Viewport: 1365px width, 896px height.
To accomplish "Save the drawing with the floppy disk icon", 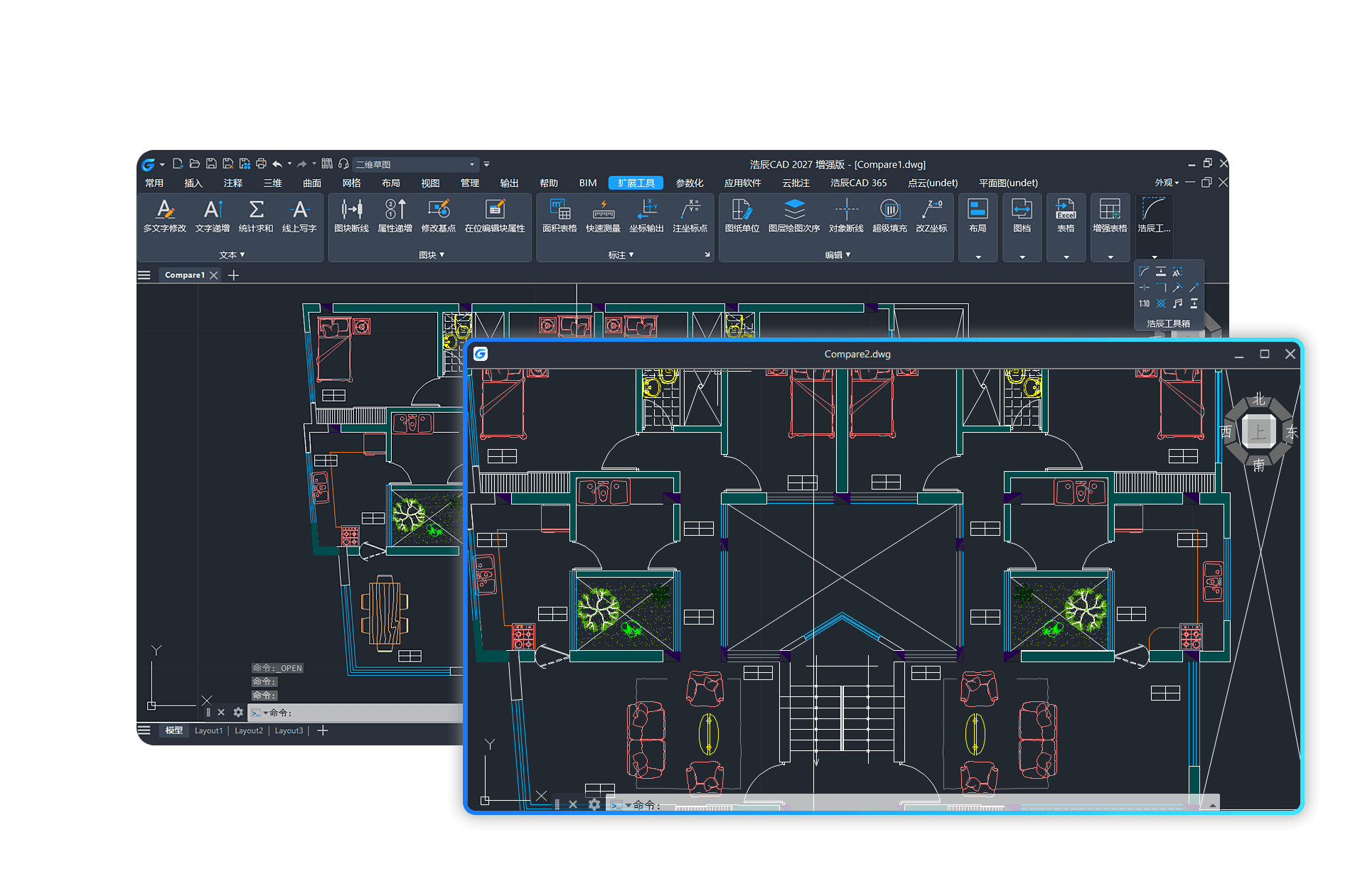I will click(x=211, y=164).
